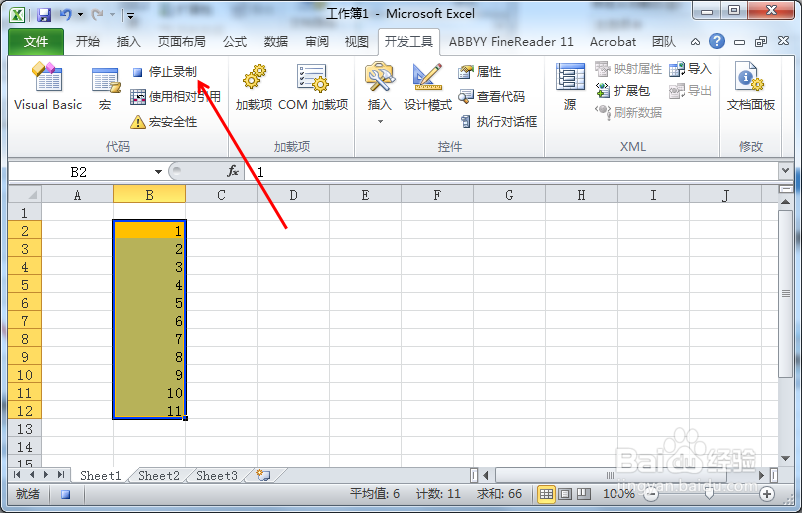Image resolution: width=802 pixels, height=513 pixels.
Task: Toggle 使用相对引用 relative references
Action: click(x=175, y=96)
